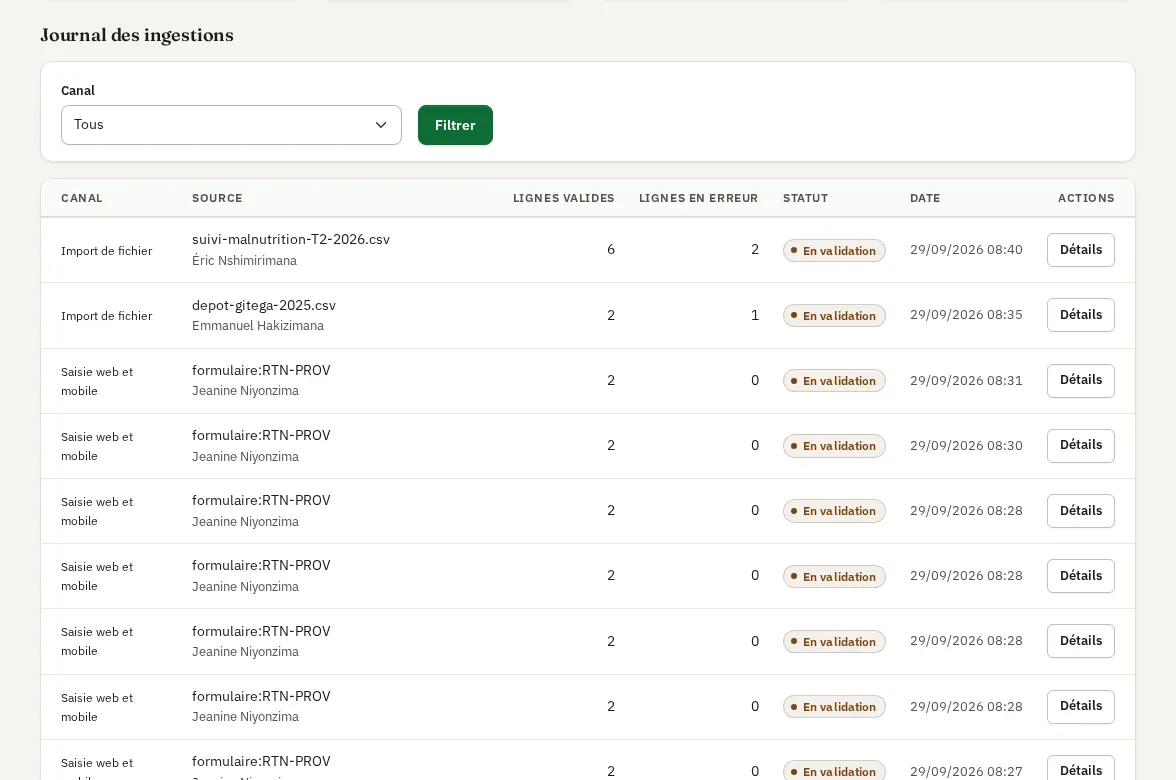Click the Import de fichier cell for depot-gitega
This screenshot has width=1176, height=780.
pyautogui.click(x=106, y=316)
